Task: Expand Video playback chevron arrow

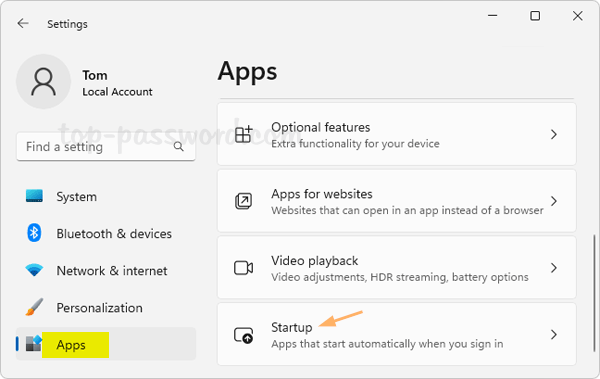Action: [553, 268]
